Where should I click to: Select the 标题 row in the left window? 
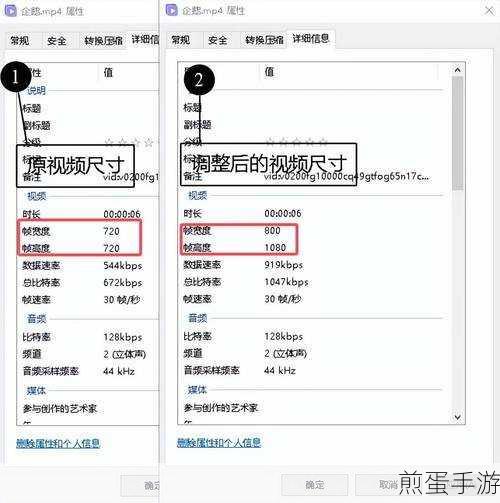tap(88, 108)
